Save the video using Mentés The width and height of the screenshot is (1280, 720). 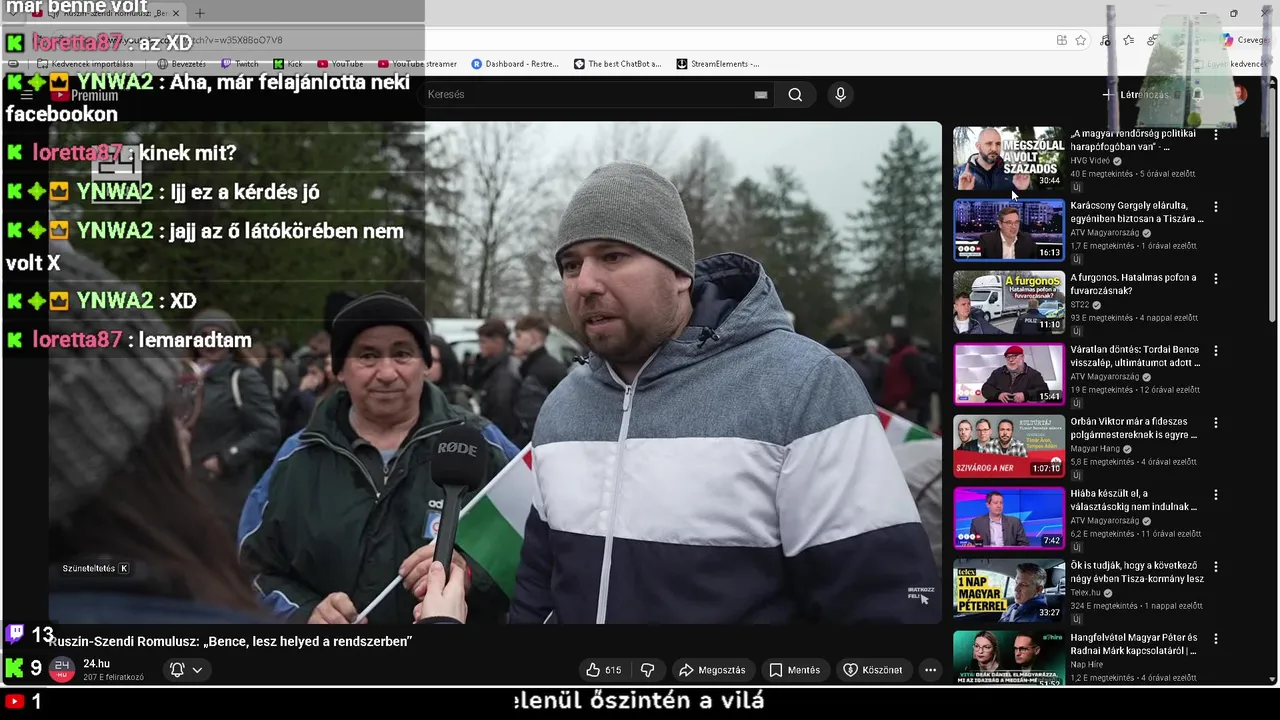[x=795, y=670]
